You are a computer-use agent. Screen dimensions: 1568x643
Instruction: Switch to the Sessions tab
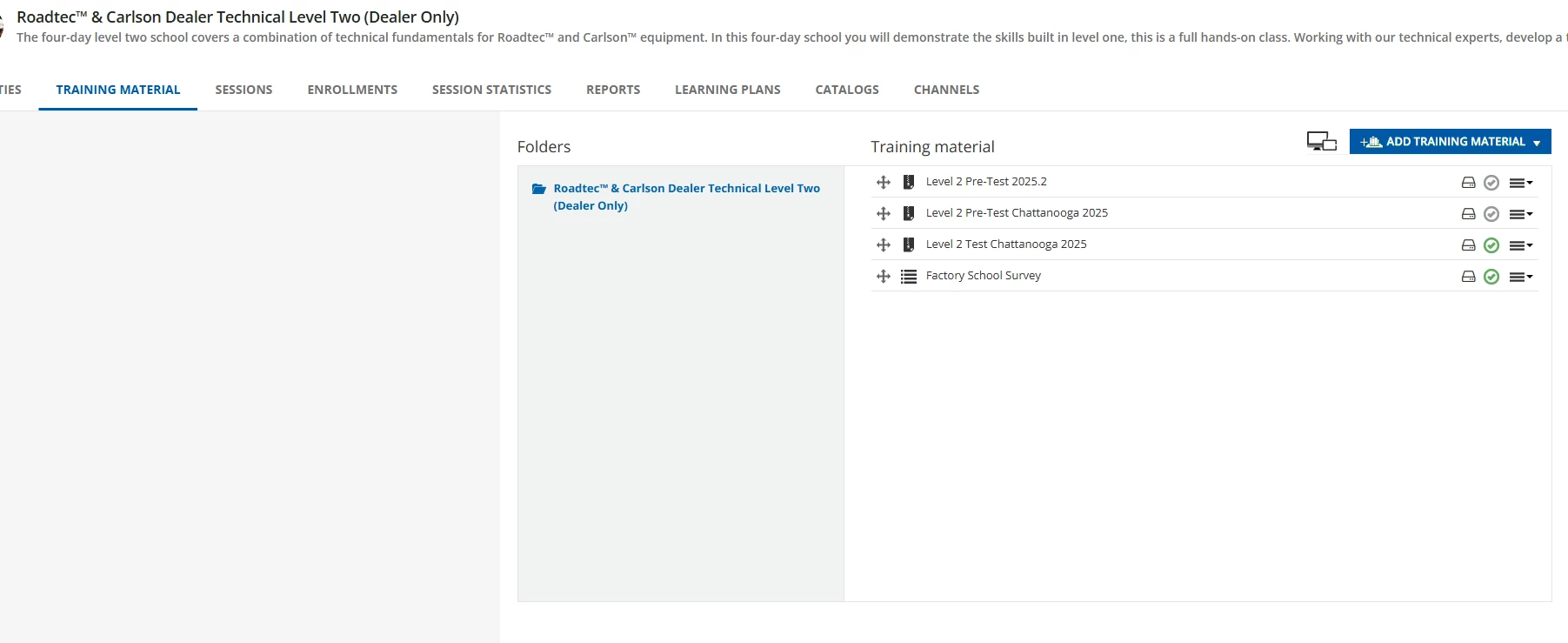(x=244, y=90)
